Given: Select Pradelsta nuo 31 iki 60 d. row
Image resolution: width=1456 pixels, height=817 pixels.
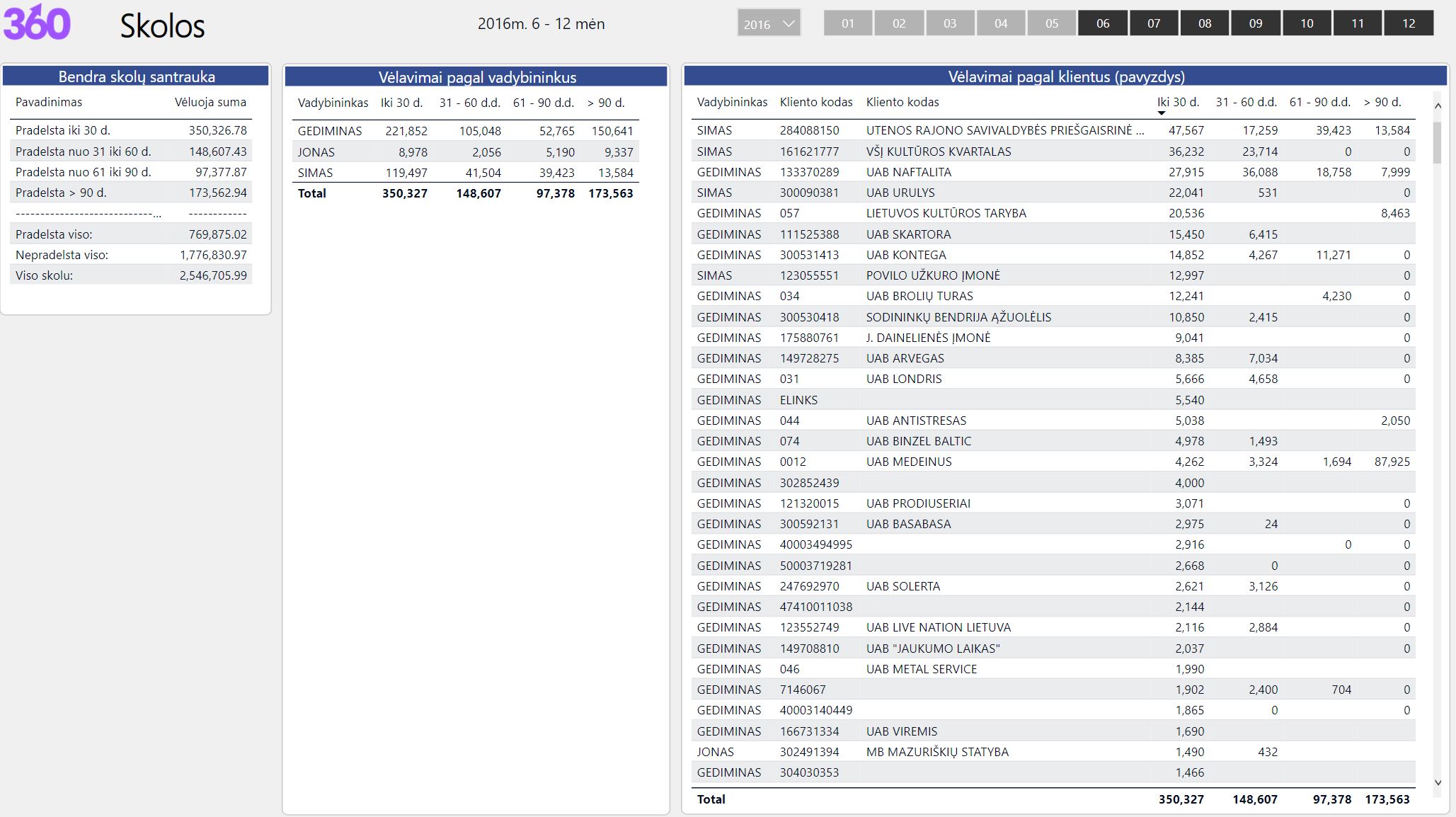Looking at the screenshot, I should coord(131,151).
